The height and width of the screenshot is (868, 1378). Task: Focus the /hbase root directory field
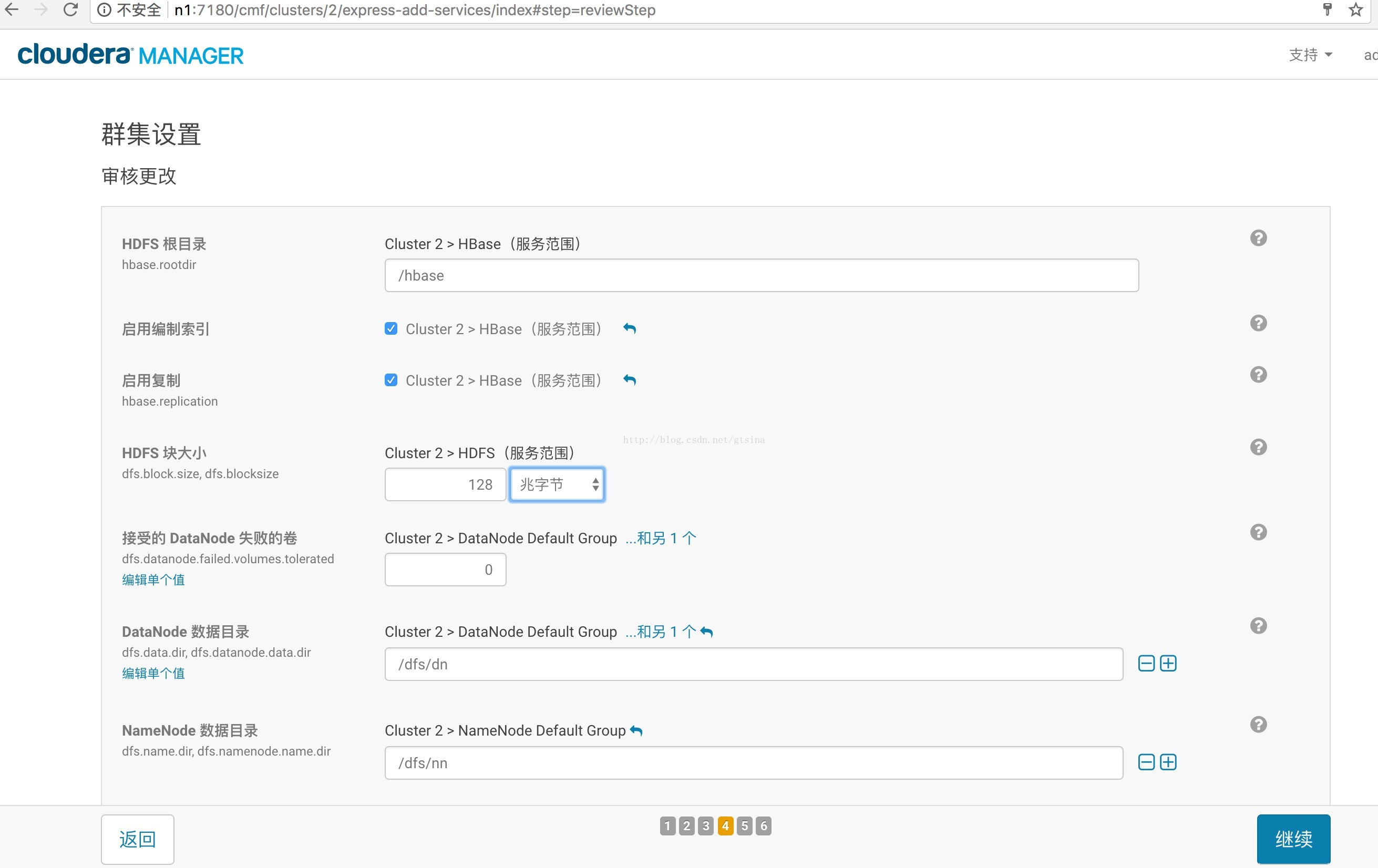pyautogui.click(x=762, y=275)
